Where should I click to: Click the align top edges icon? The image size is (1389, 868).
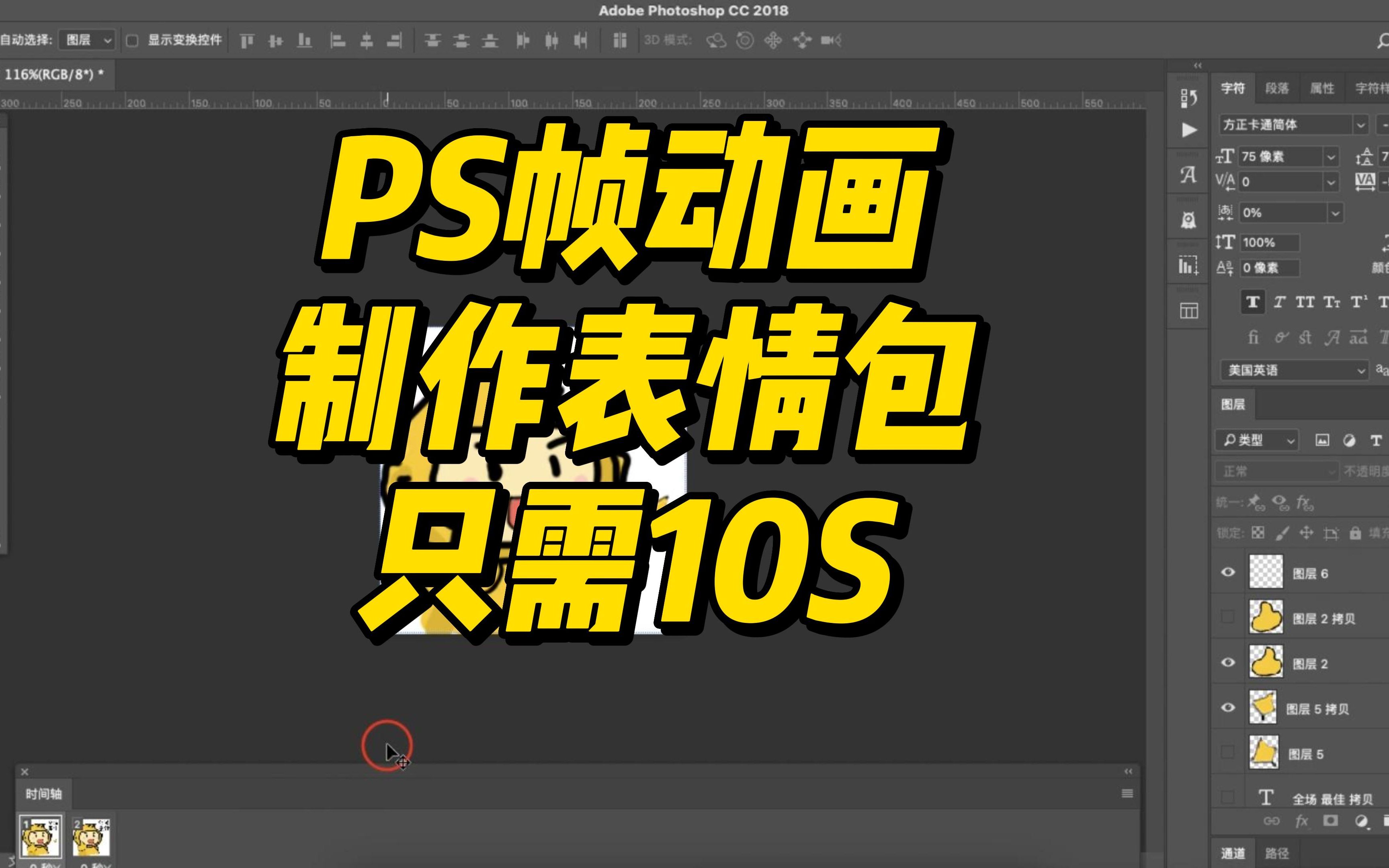pos(247,41)
